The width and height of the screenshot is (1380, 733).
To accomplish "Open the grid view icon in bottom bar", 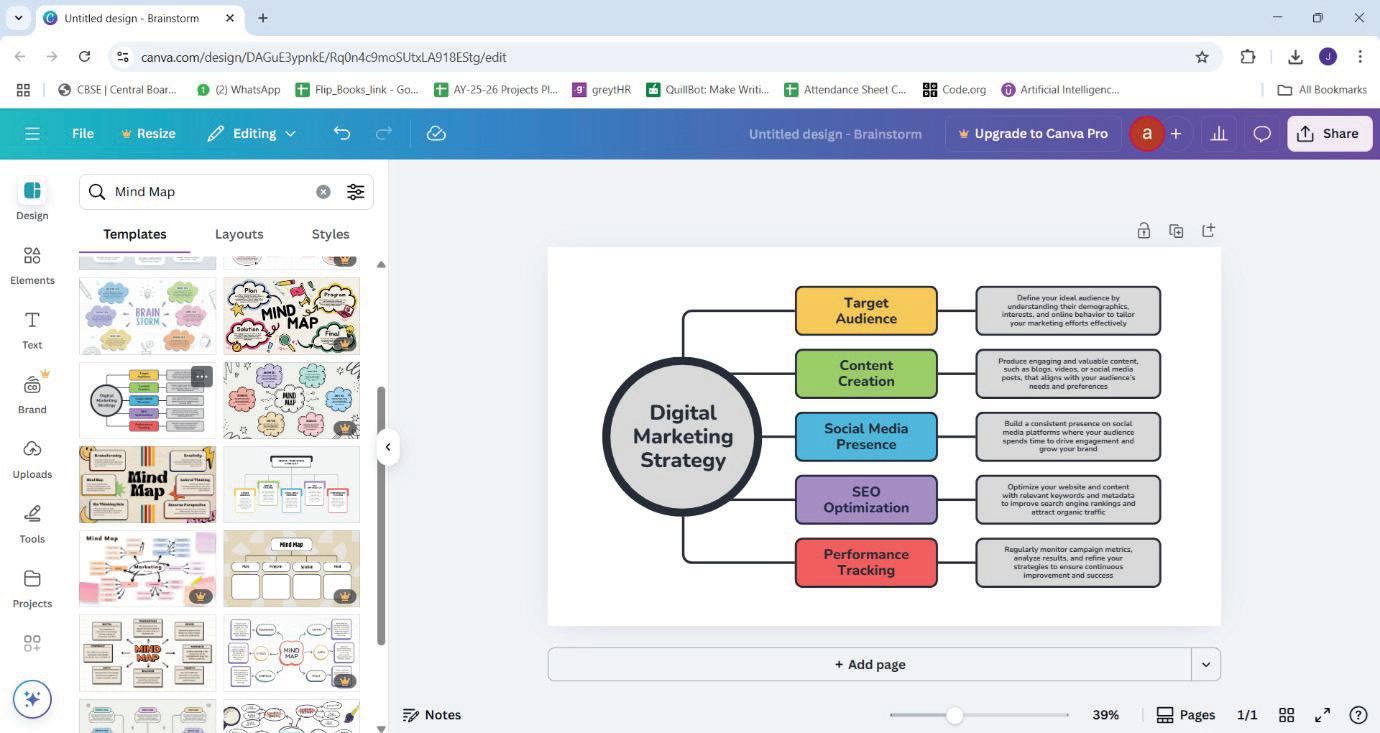I will (x=1287, y=715).
